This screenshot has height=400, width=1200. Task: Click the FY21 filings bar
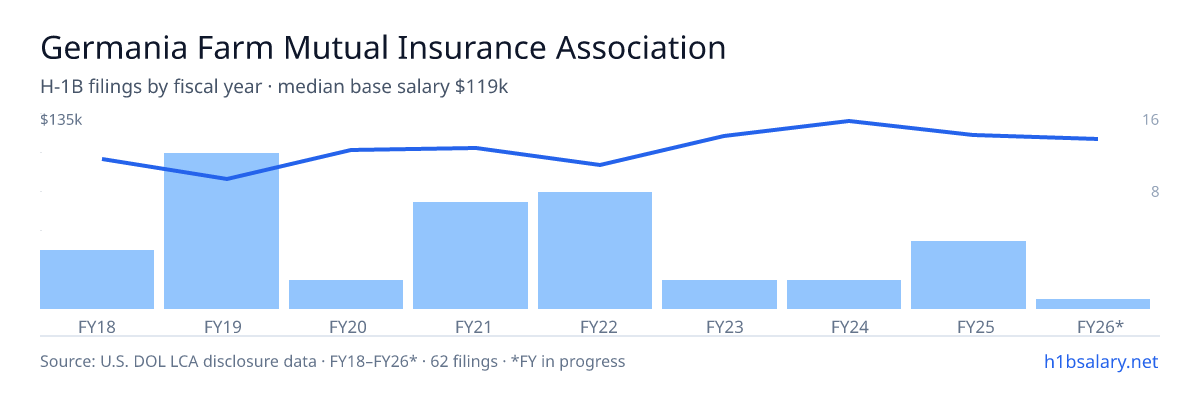point(470,255)
